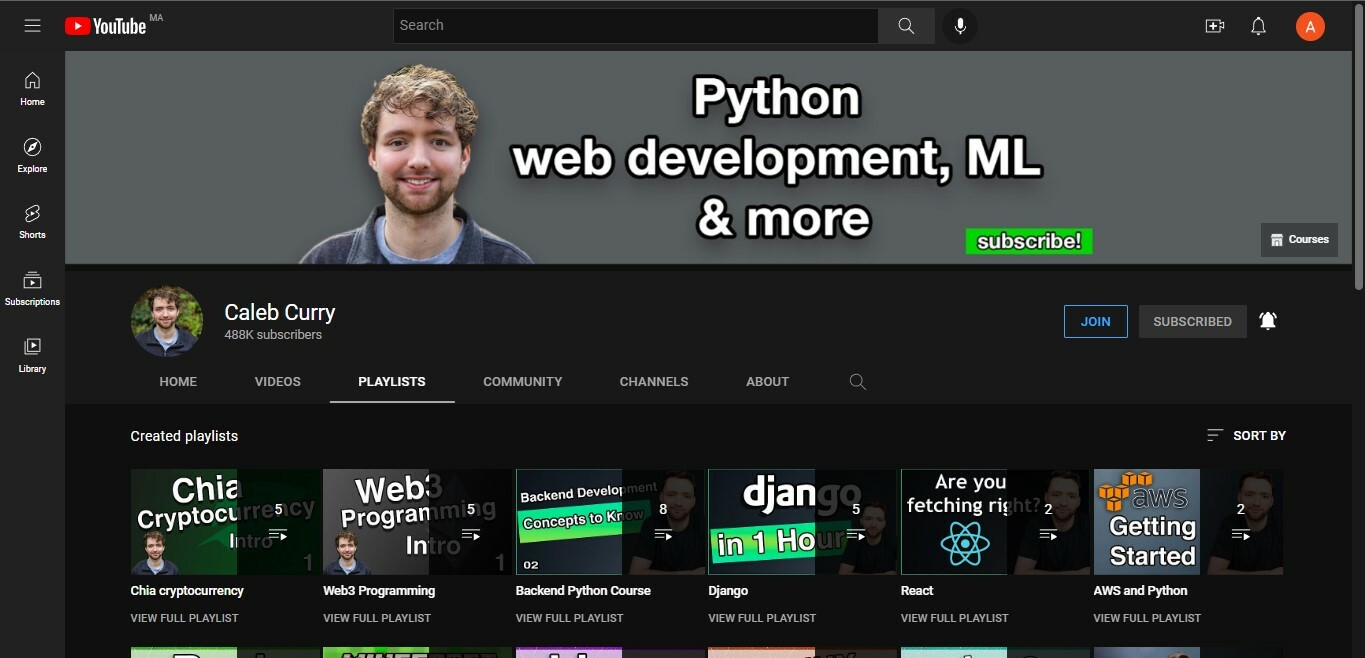
Task: Click the search magnifier button
Action: click(906, 26)
